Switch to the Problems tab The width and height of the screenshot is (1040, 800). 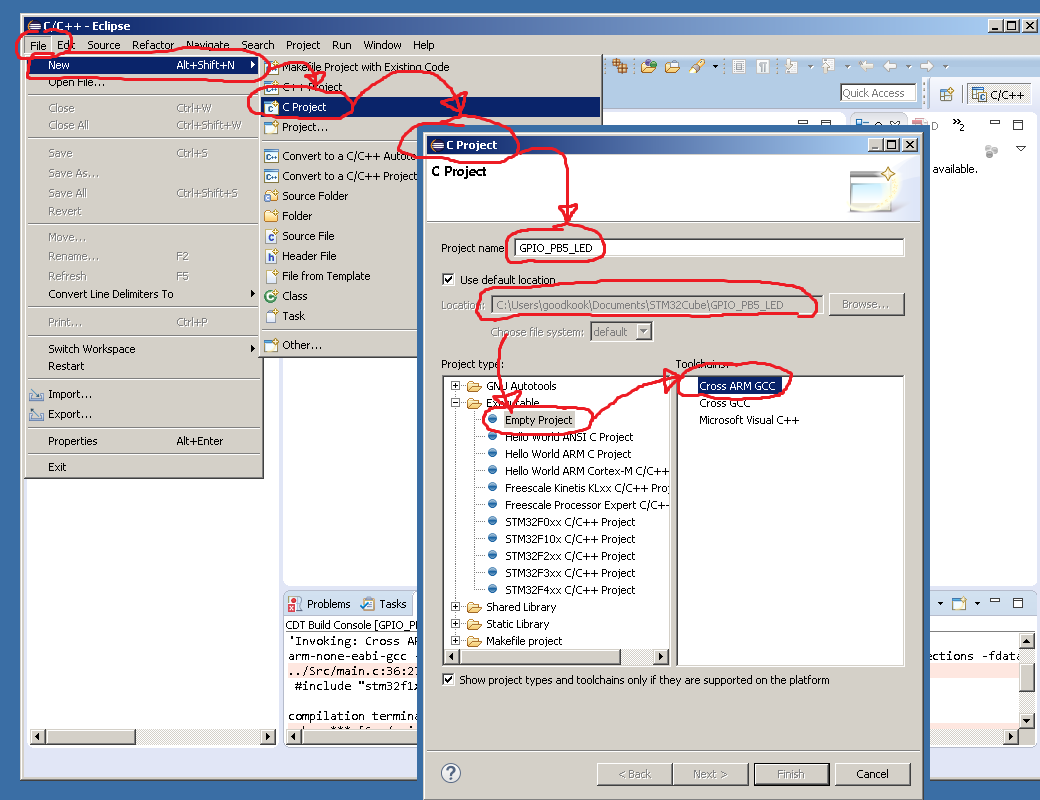point(320,604)
